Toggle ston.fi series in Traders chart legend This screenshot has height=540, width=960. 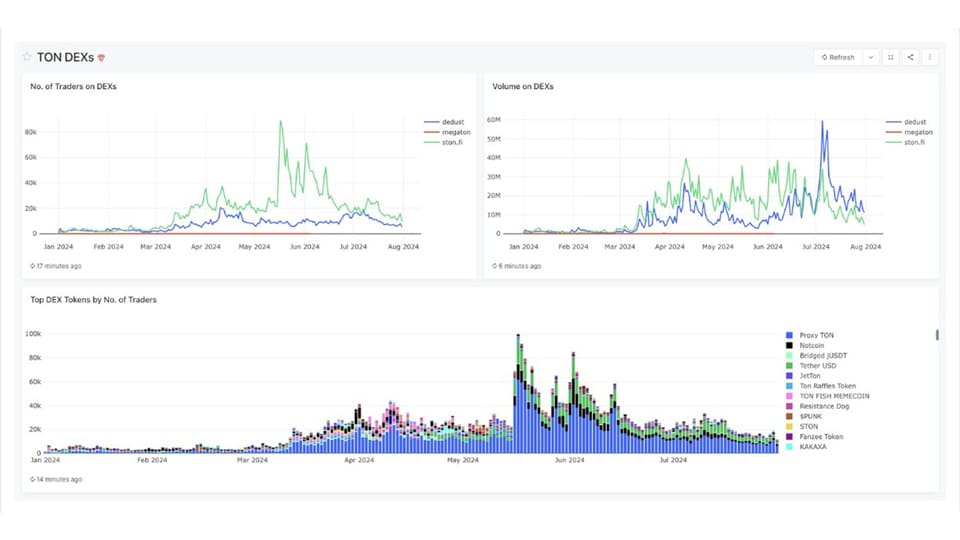(444, 142)
